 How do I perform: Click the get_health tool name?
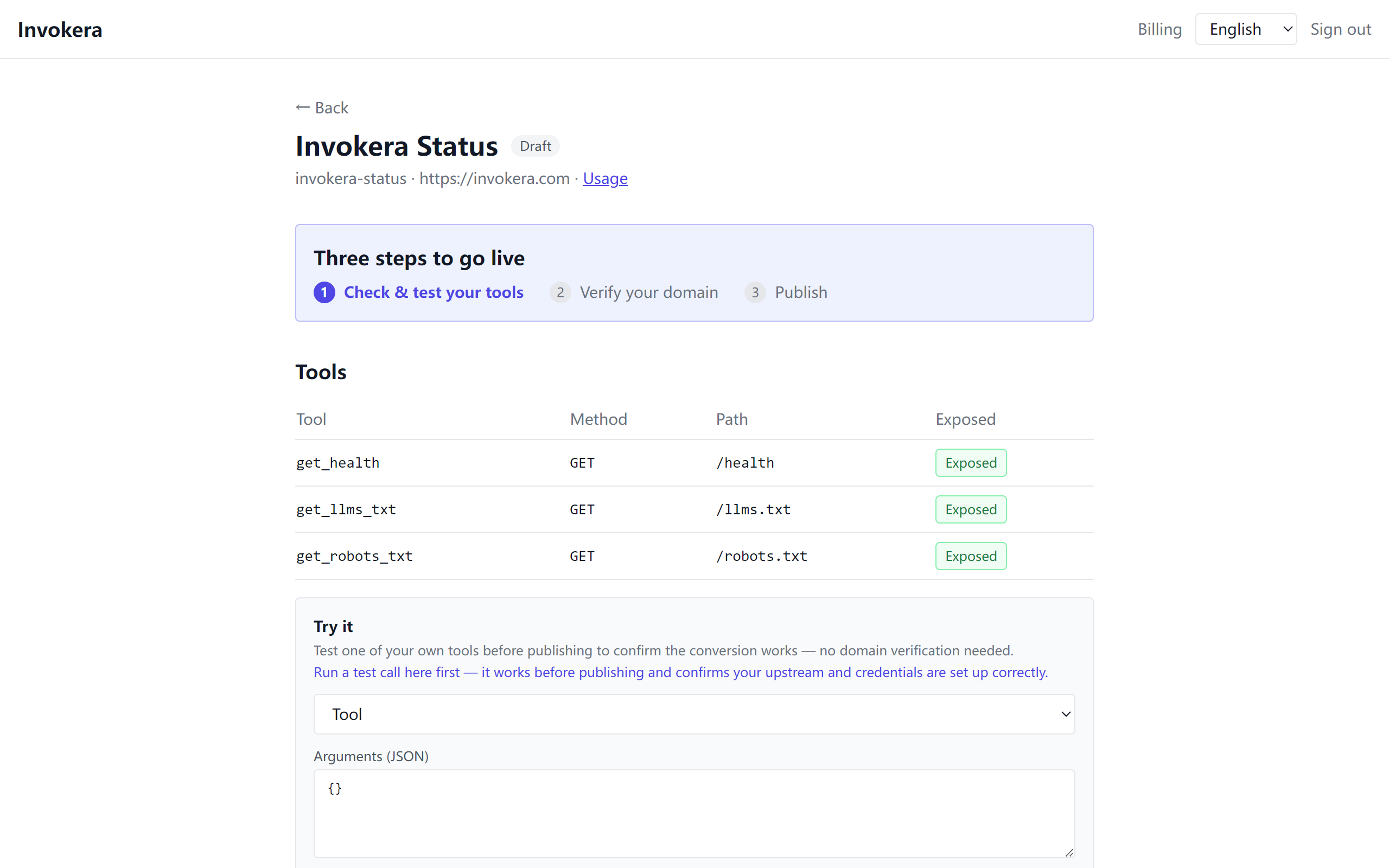(x=337, y=463)
